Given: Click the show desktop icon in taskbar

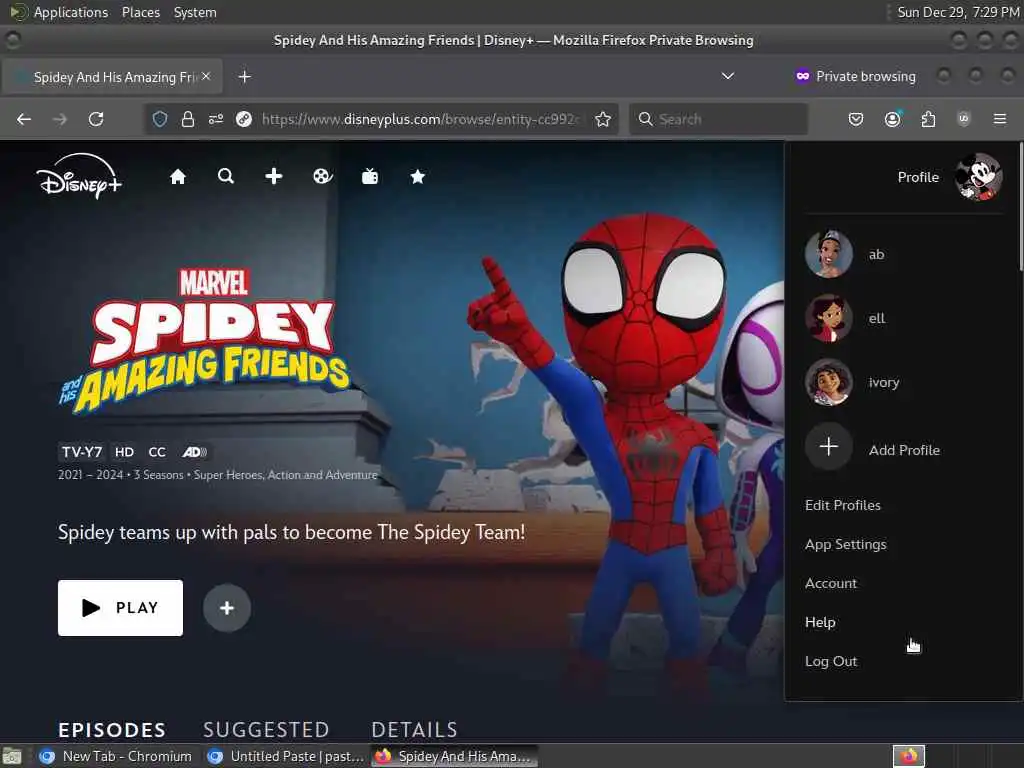Looking at the screenshot, I should (12, 757).
